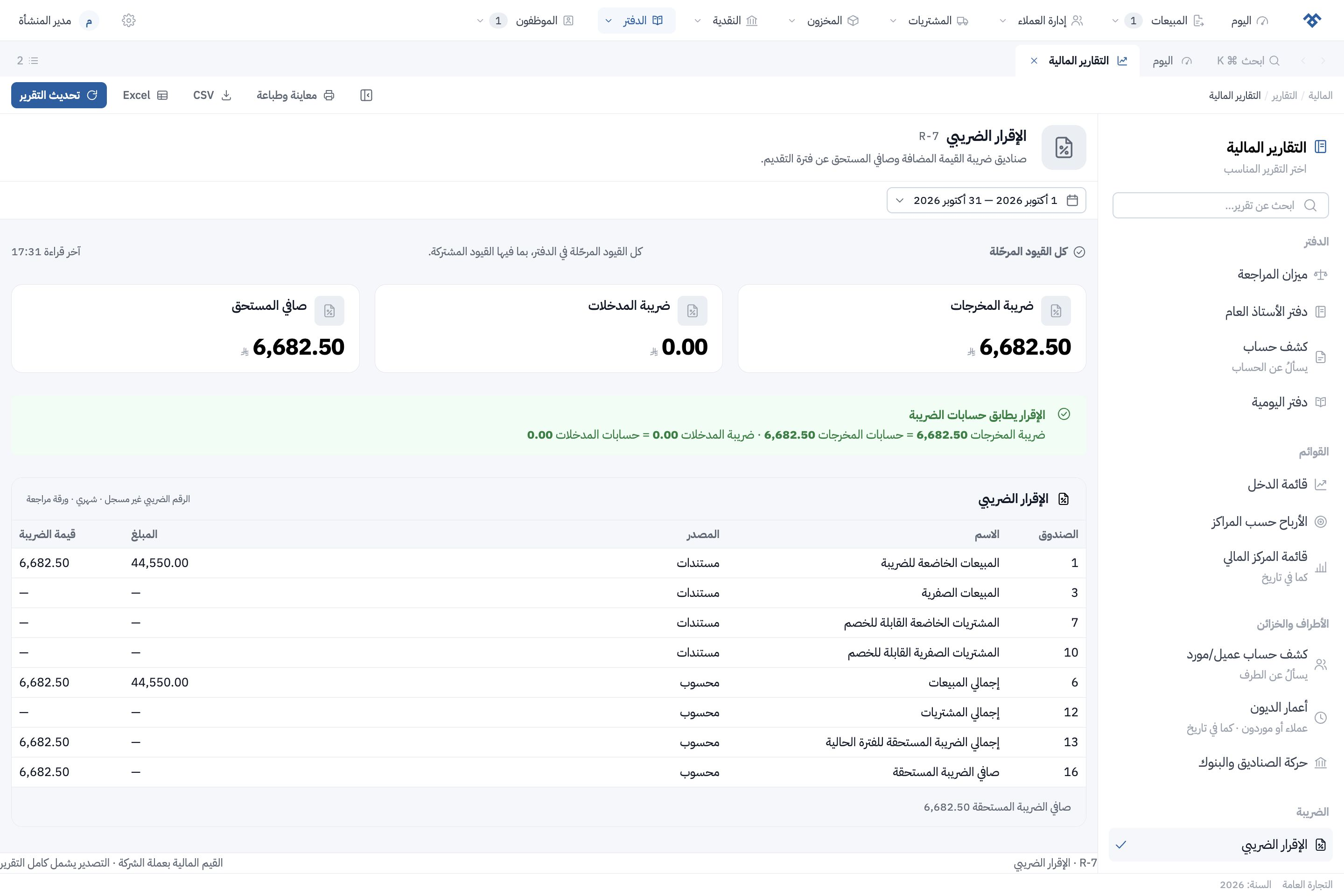Click the تحديث التقرير button
Viewport: 1344px width, 896px height.
[x=59, y=95]
